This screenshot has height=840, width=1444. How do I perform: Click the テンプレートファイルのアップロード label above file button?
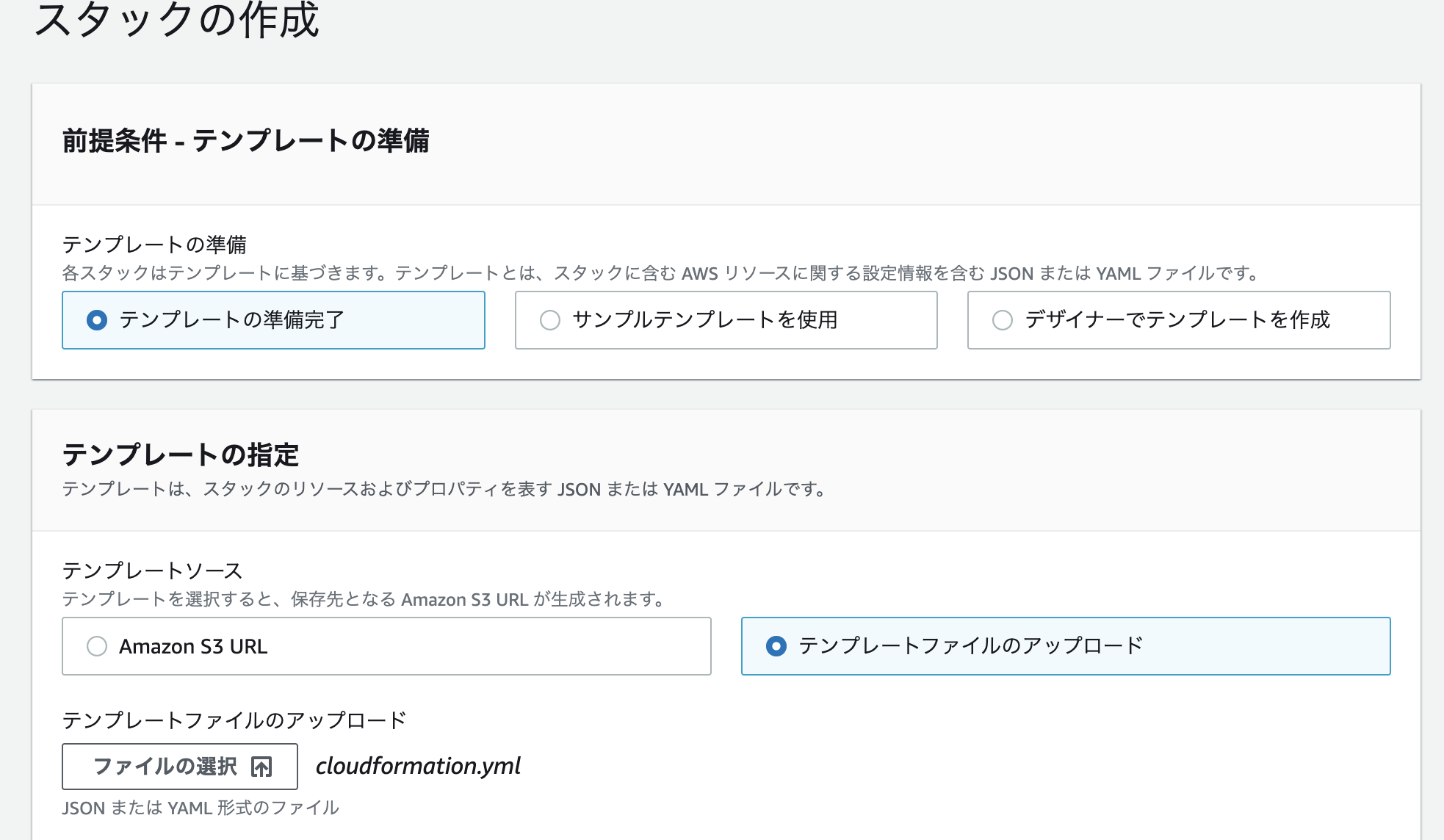click(234, 720)
